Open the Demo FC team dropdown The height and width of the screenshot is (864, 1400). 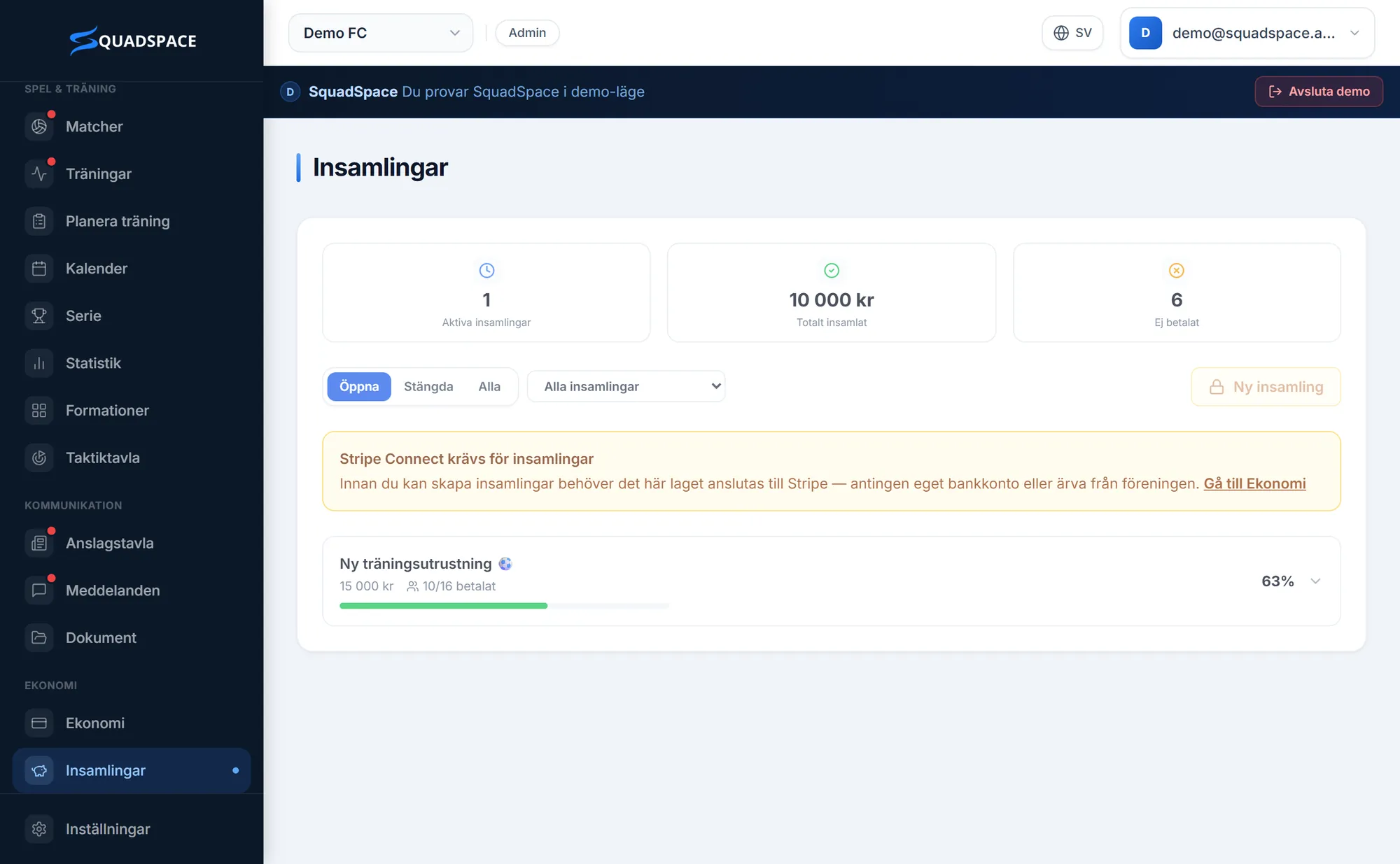click(381, 33)
